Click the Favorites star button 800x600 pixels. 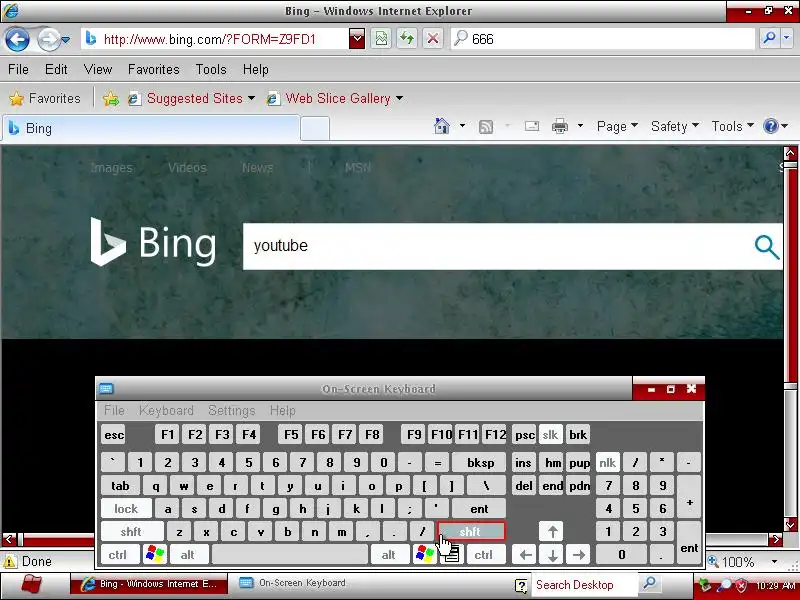[45, 98]
